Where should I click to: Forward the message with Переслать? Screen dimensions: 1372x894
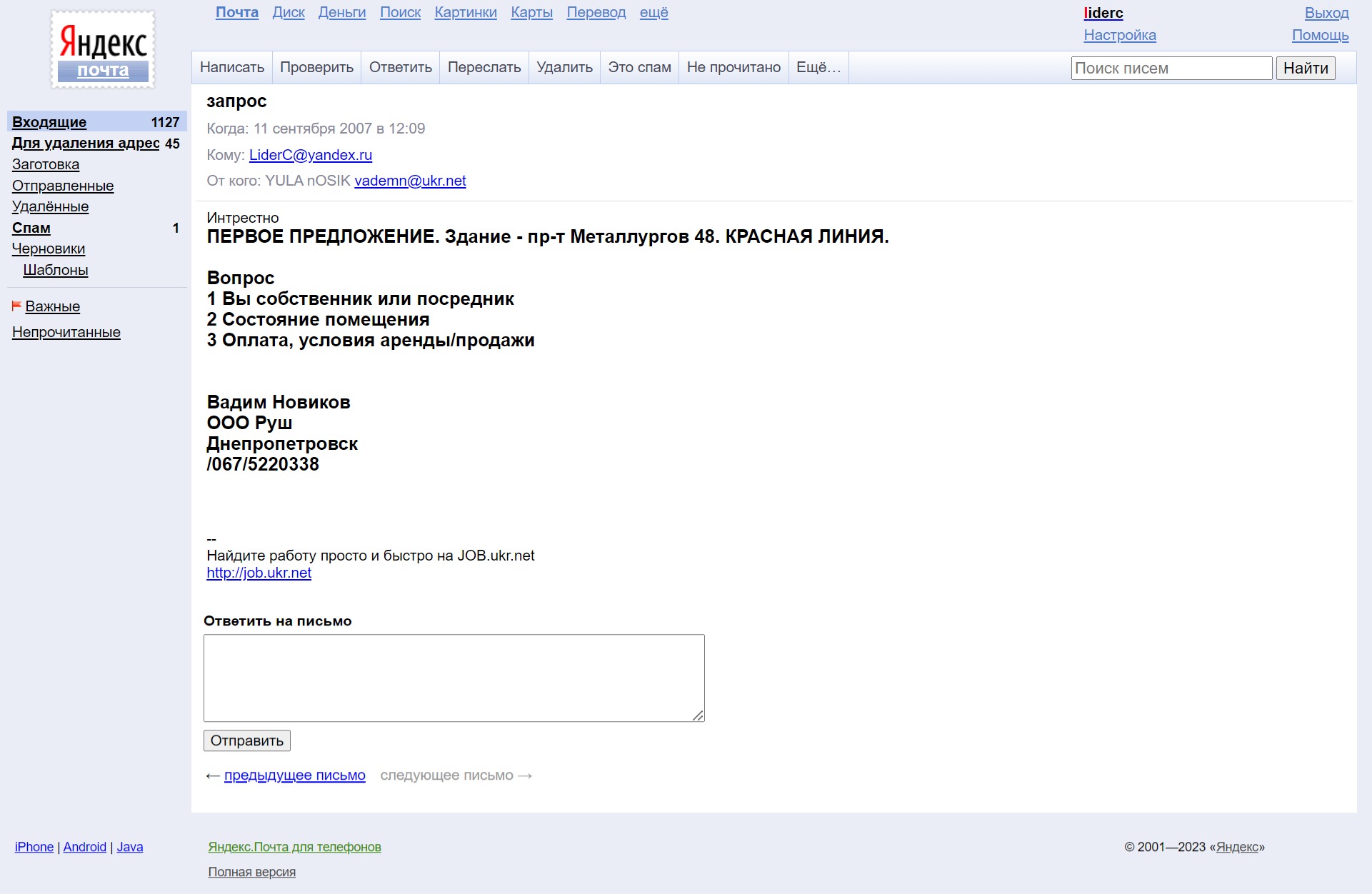(x=484, y=67)
